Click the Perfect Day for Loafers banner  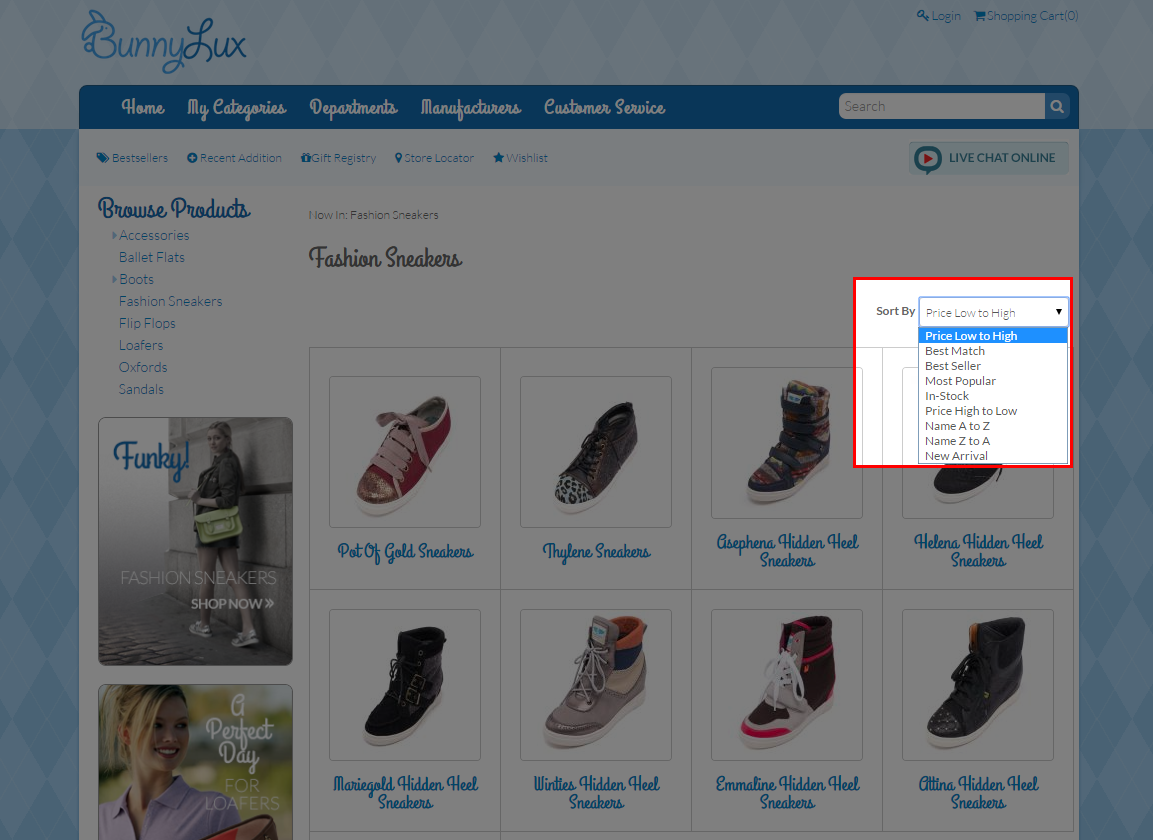(x=196, y=762)
